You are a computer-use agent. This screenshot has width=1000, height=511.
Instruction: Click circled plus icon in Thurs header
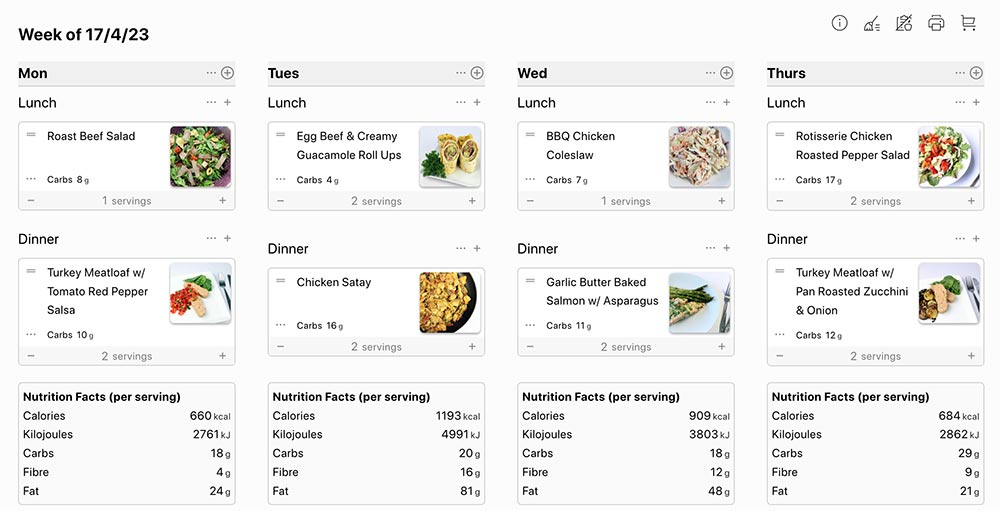[x=976, y=73]
